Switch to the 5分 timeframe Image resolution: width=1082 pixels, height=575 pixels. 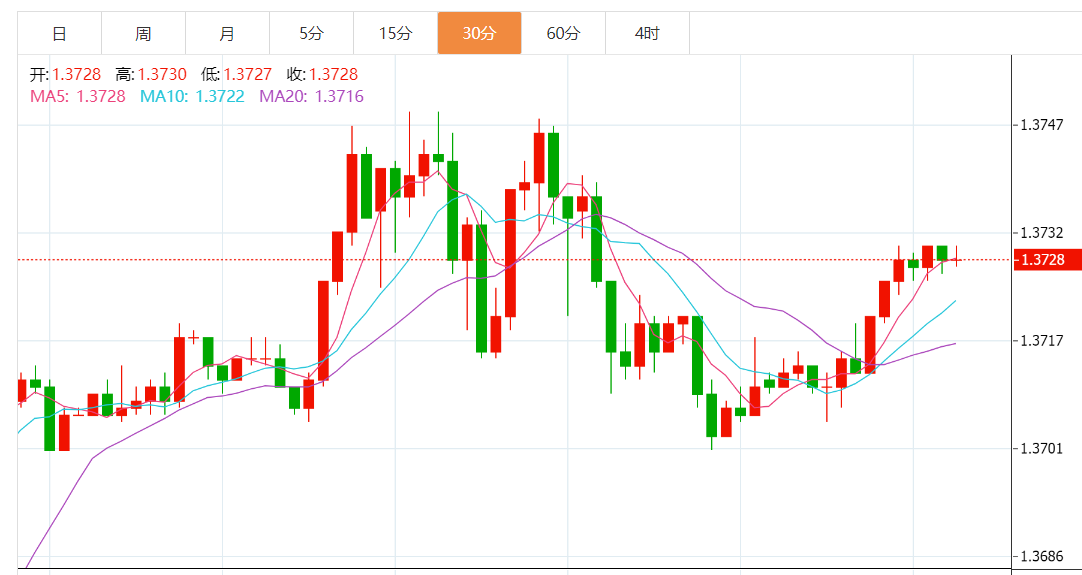pyautogui.click(x=311, y=34)
